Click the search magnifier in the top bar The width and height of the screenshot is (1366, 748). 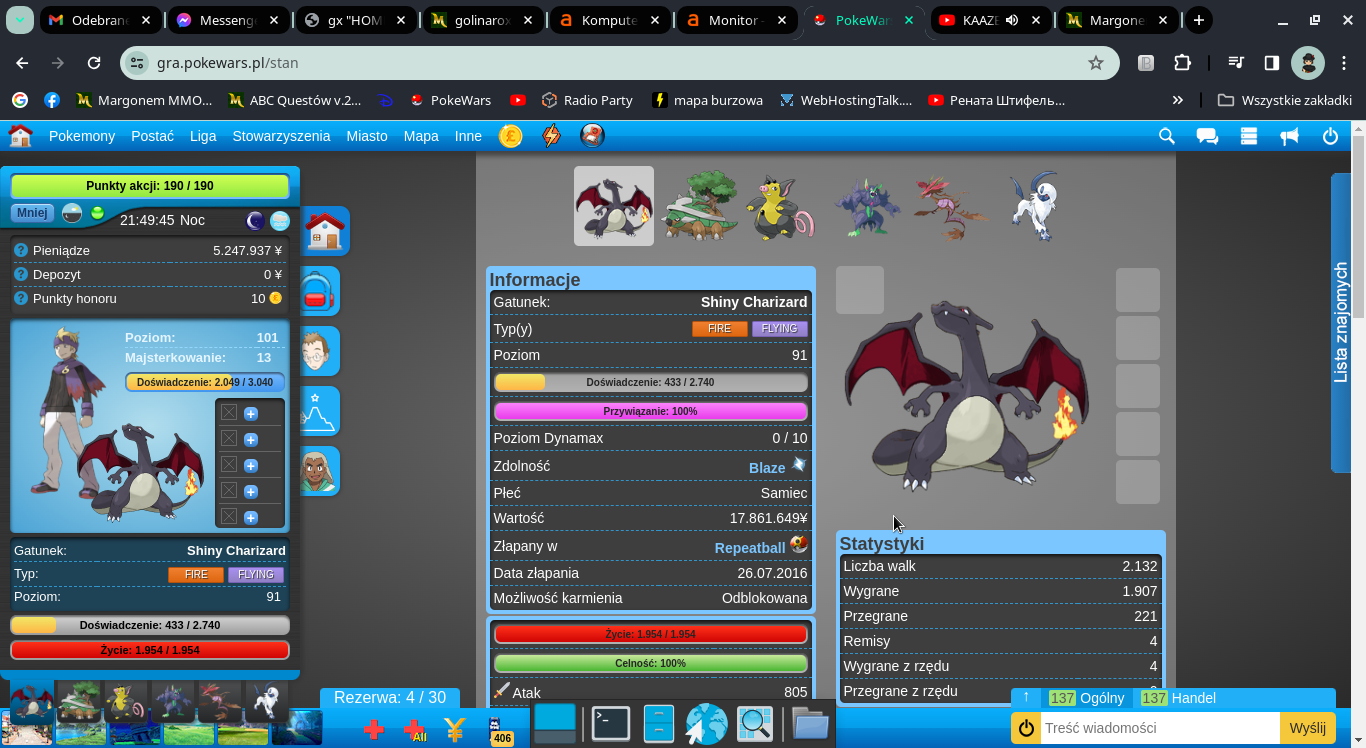tap(1166, 136)
